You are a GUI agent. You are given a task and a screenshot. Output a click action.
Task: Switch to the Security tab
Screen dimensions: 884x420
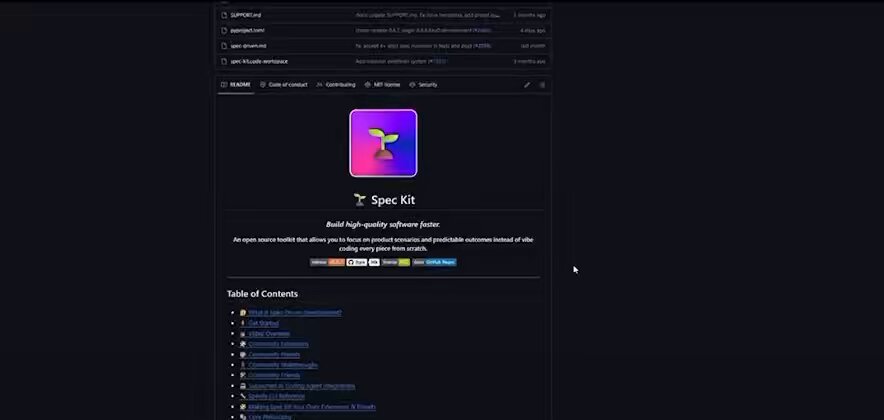423,85
